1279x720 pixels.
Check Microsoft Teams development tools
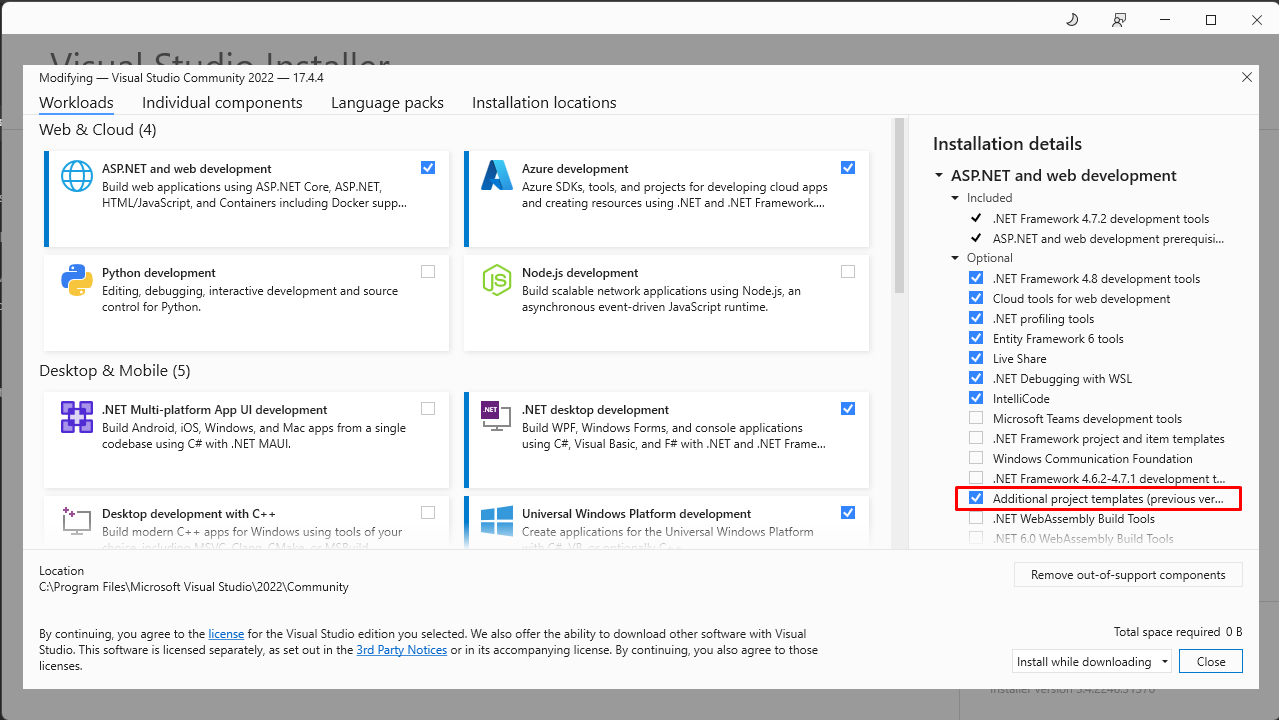pos(976,418)
